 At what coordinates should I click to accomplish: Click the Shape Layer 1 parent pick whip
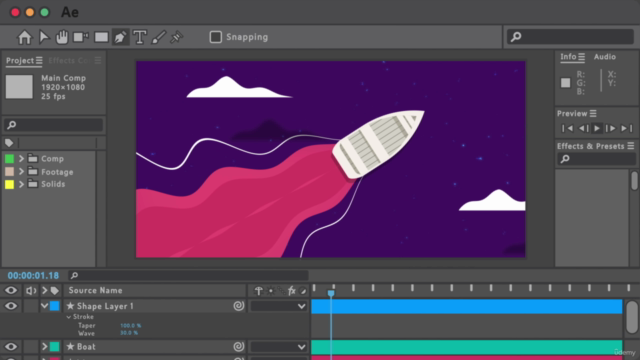click(x=239, y=306)
